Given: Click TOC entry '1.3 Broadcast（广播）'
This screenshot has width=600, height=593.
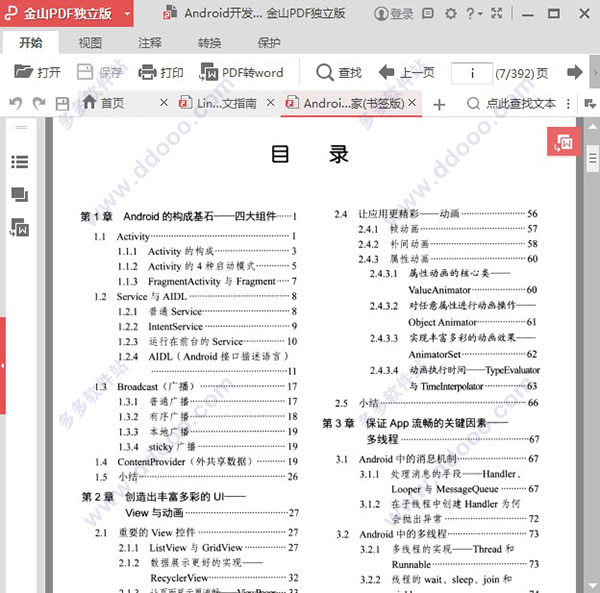Looking at the screenshot, I should (x=196, y=387).
